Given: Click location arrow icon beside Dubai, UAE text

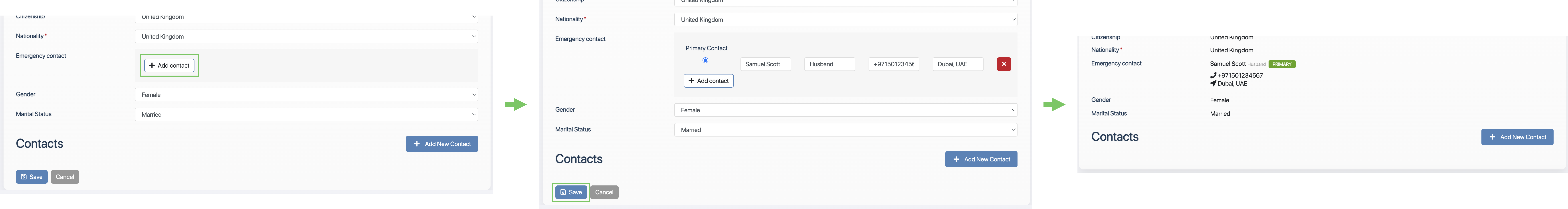Looking at the screenshot, I should pyautogui.click(x=1213, y=83).
